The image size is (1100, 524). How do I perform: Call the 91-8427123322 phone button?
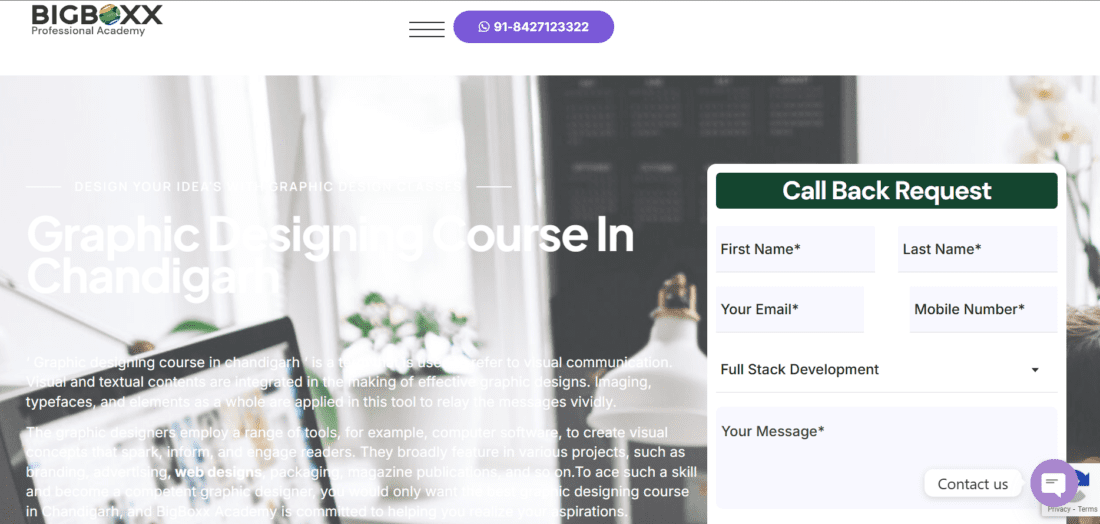(x=533, y=27)
